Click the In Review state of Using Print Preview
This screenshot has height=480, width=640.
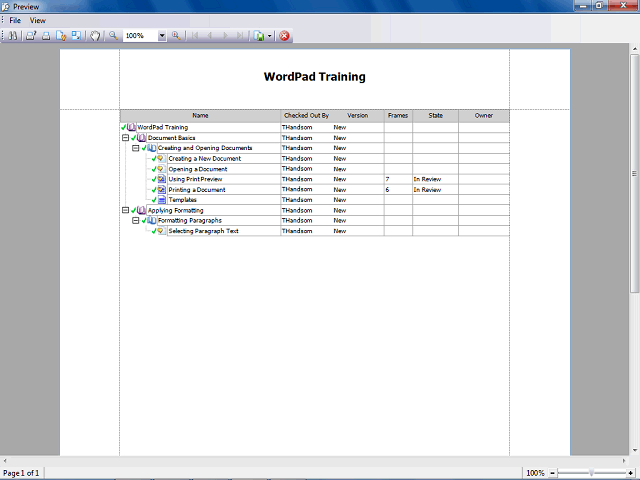[427, 179]
